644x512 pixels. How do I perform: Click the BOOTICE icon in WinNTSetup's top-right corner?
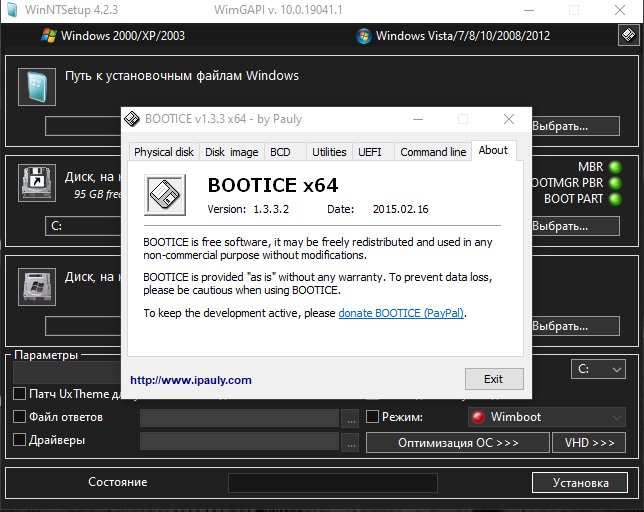(628, 35)
